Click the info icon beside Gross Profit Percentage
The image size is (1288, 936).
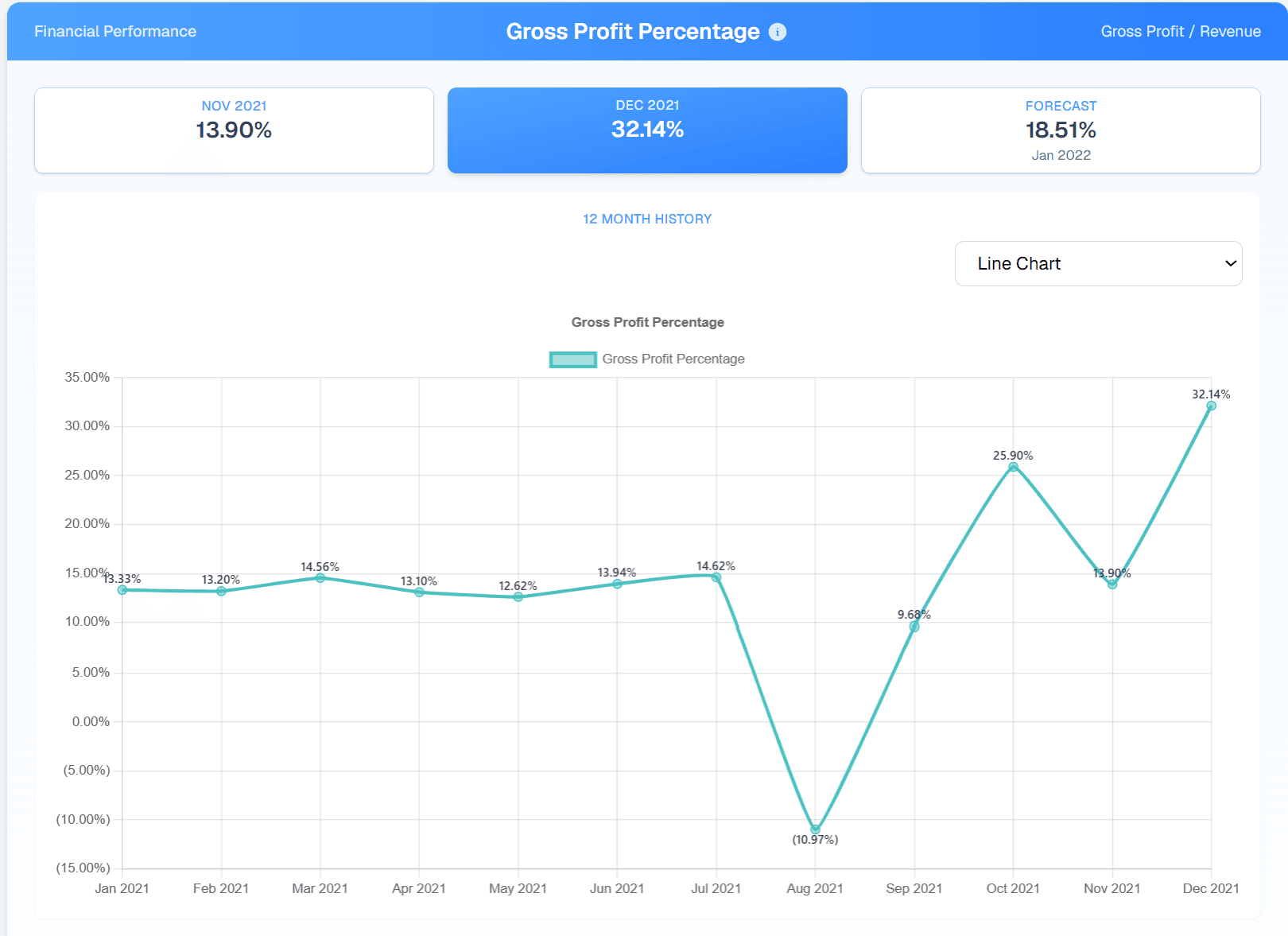pos(778,32)
